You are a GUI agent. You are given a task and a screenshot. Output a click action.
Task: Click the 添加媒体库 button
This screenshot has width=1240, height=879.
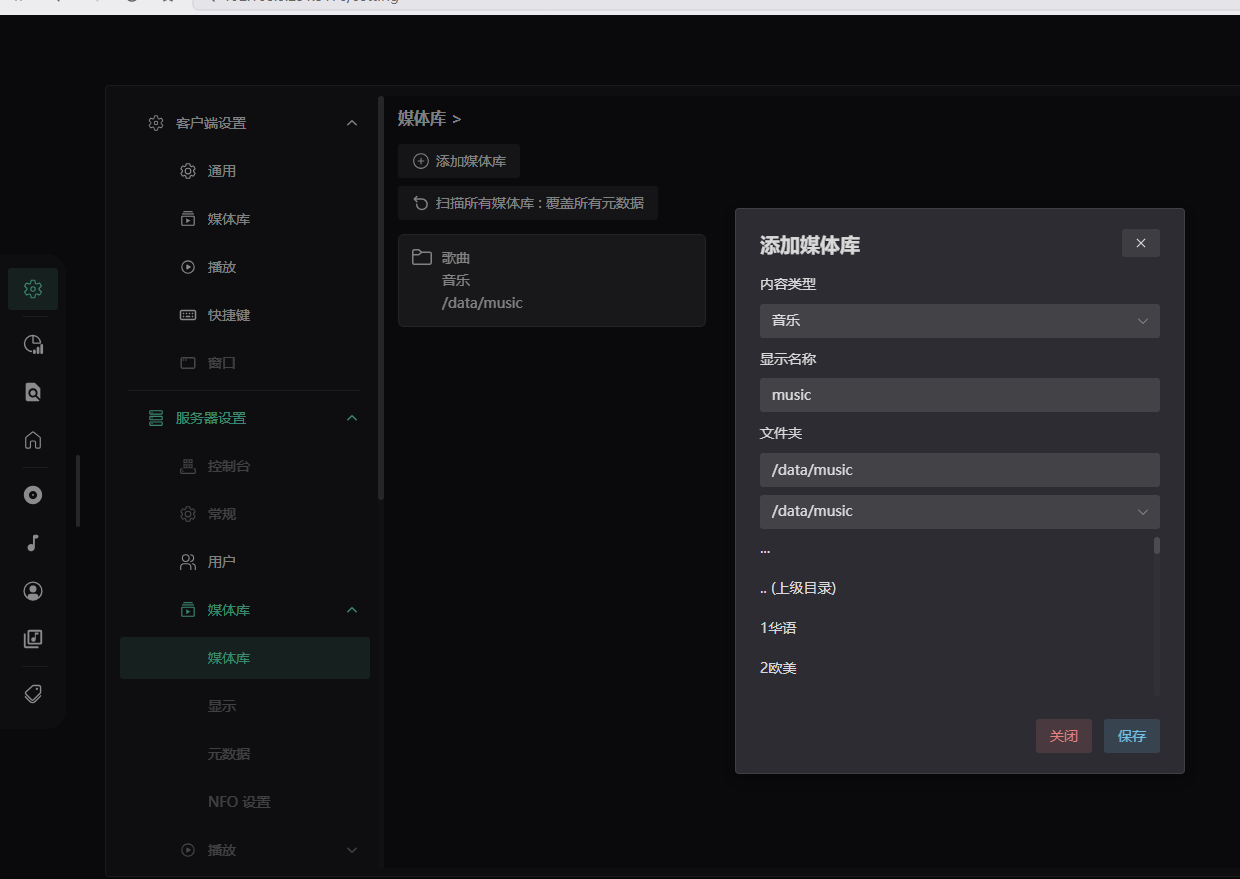point(459,161)
